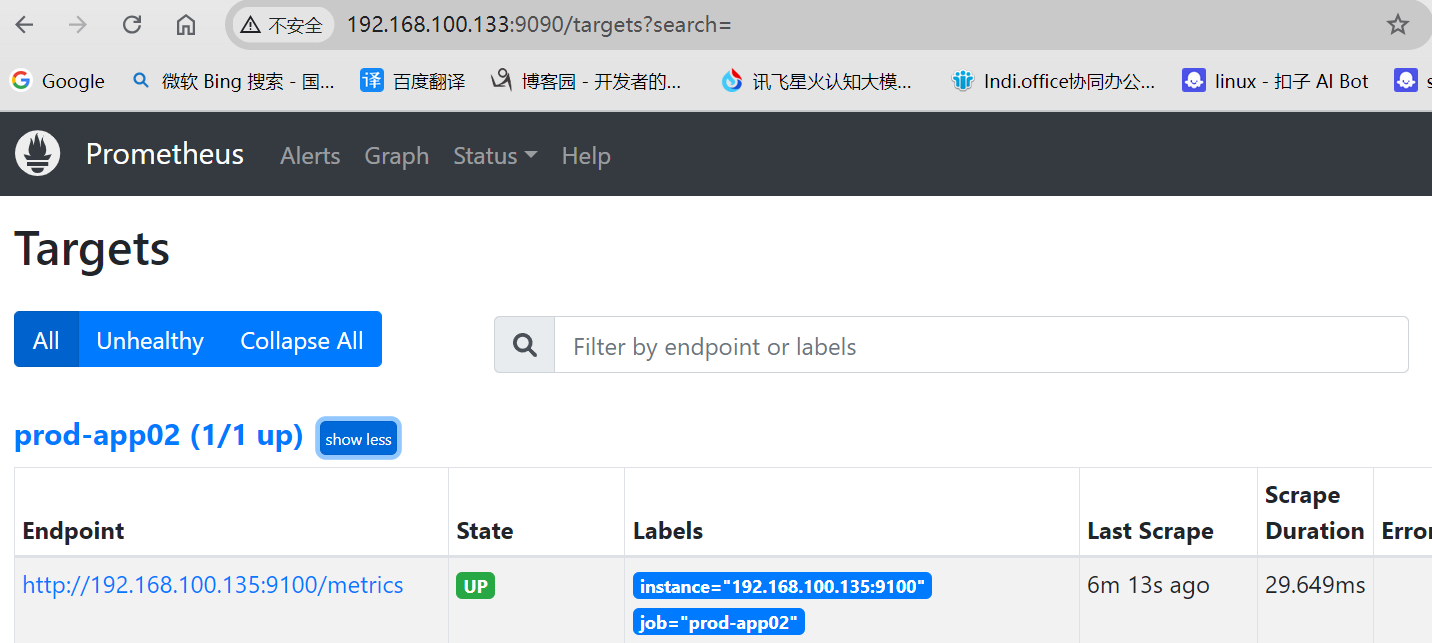The width and height of the screenshot is (1432, 643).
Task: Toggle Collapse All target groups
Action: 301,340
